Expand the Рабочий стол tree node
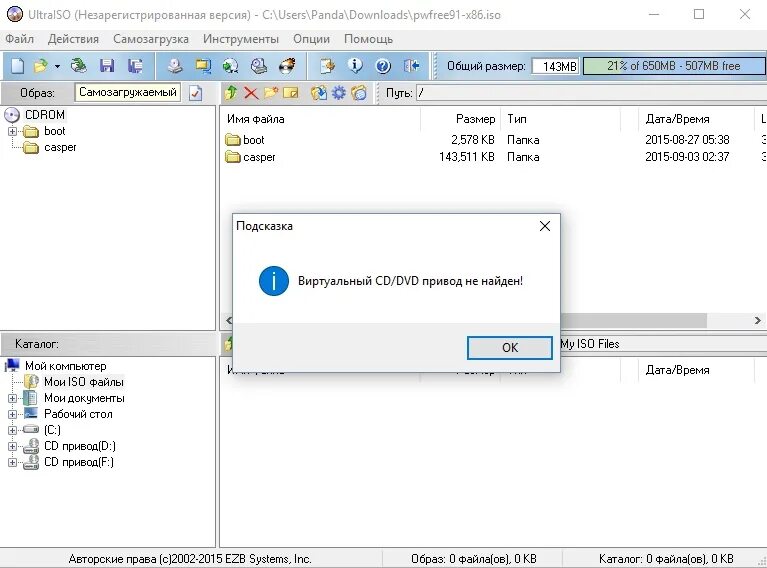 click(x=12, y=414)
